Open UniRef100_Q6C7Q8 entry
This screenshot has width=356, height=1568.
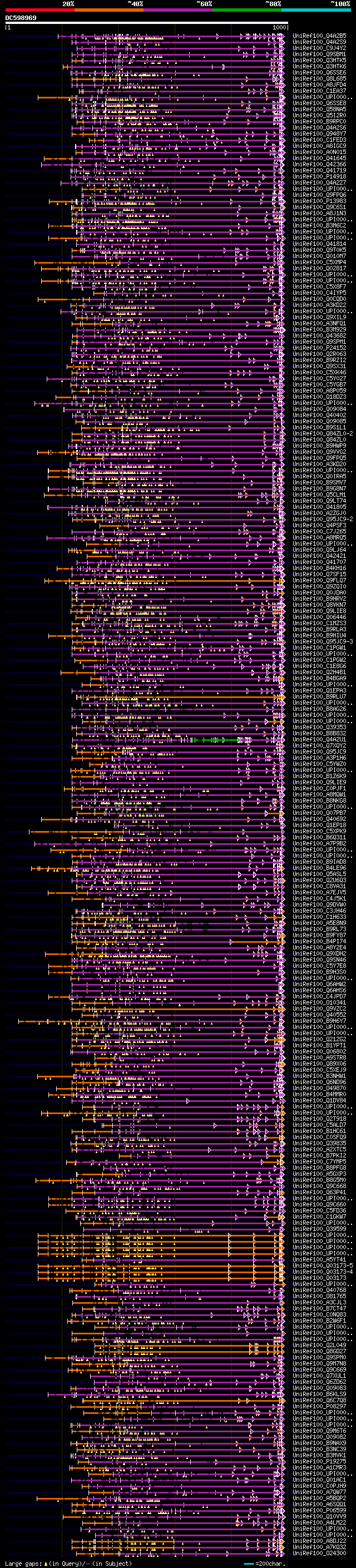pyautogui.click(x=319, y=1400)
